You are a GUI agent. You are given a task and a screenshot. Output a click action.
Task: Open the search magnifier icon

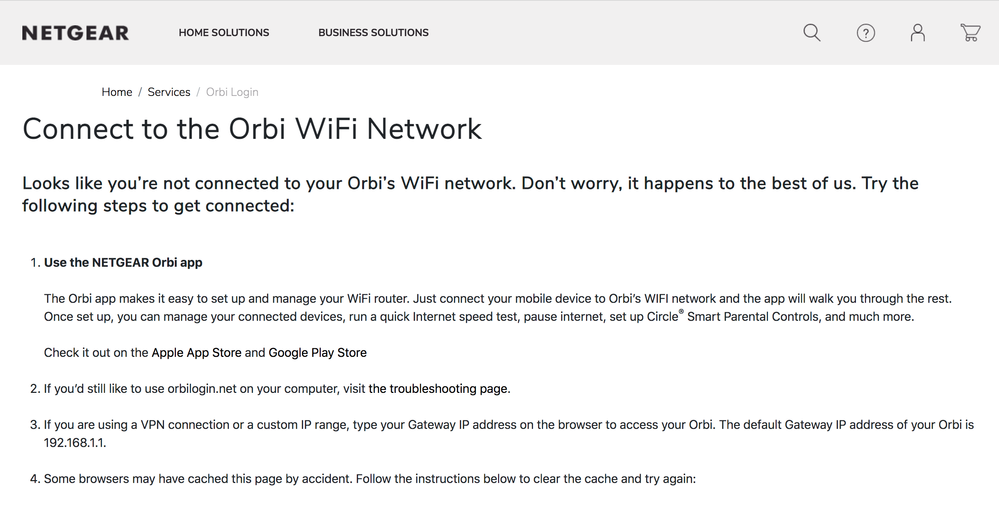point(812,33)
